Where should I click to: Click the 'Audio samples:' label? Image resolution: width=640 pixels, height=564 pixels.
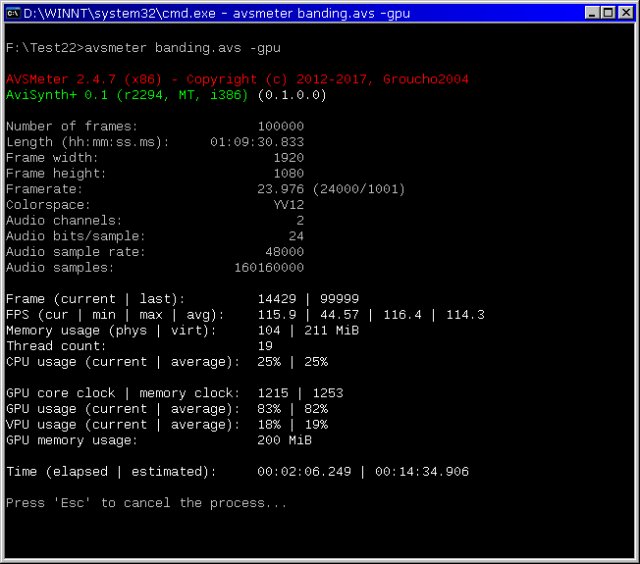point(60,268)
